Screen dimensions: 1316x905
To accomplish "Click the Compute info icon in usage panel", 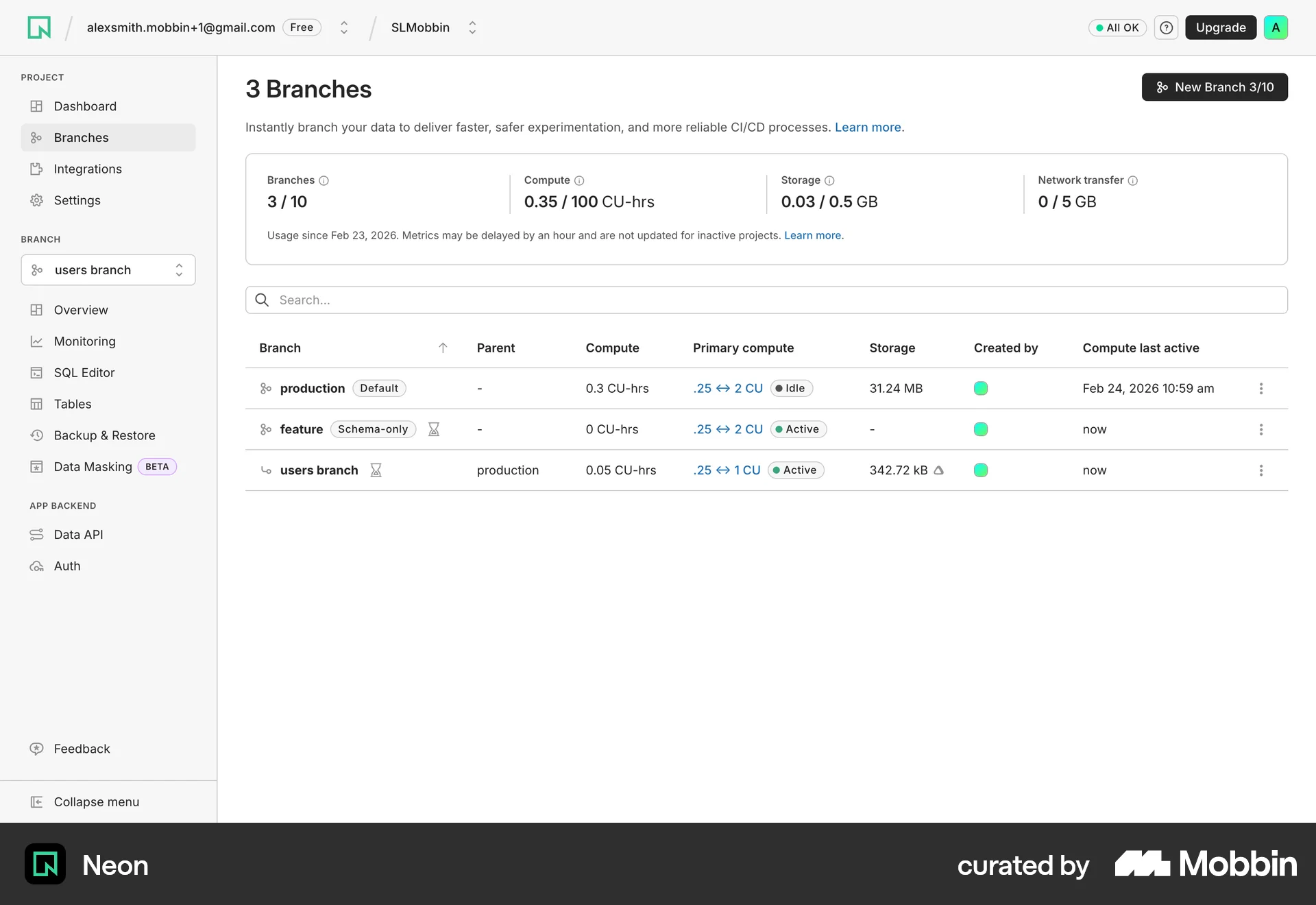I will tap(579, 180).
